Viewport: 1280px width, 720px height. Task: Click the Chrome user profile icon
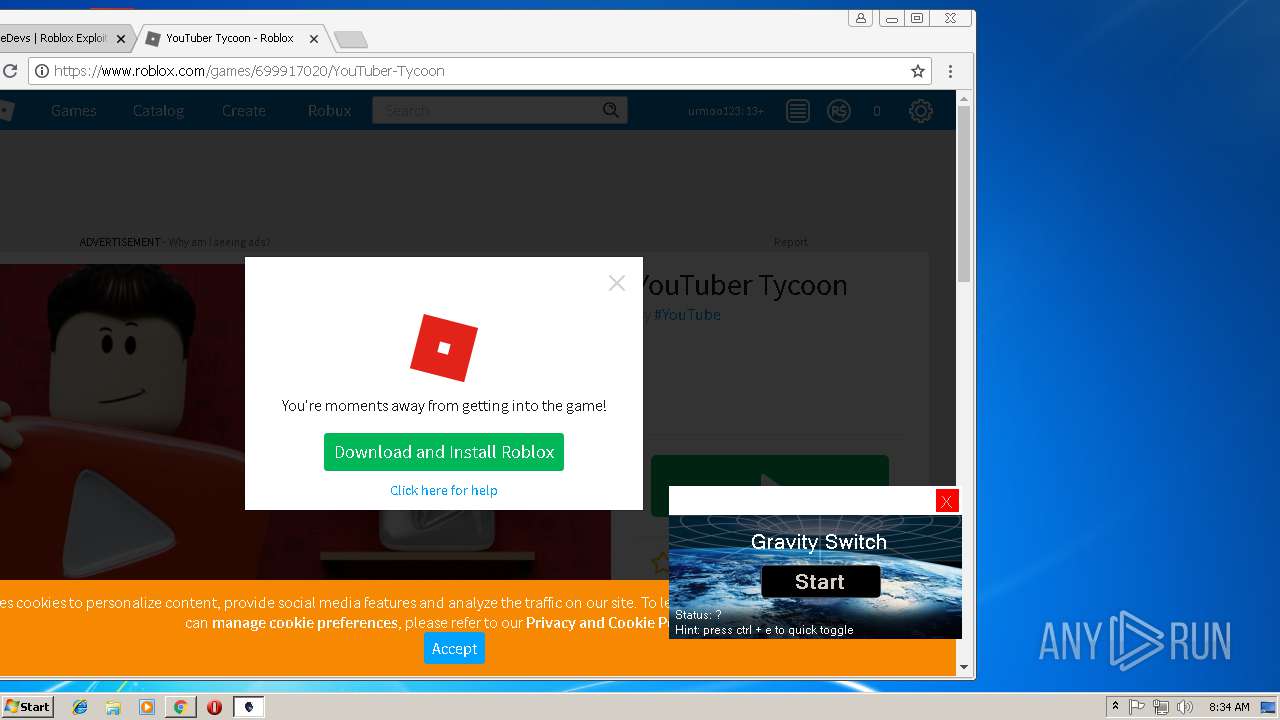coord(860,18)
